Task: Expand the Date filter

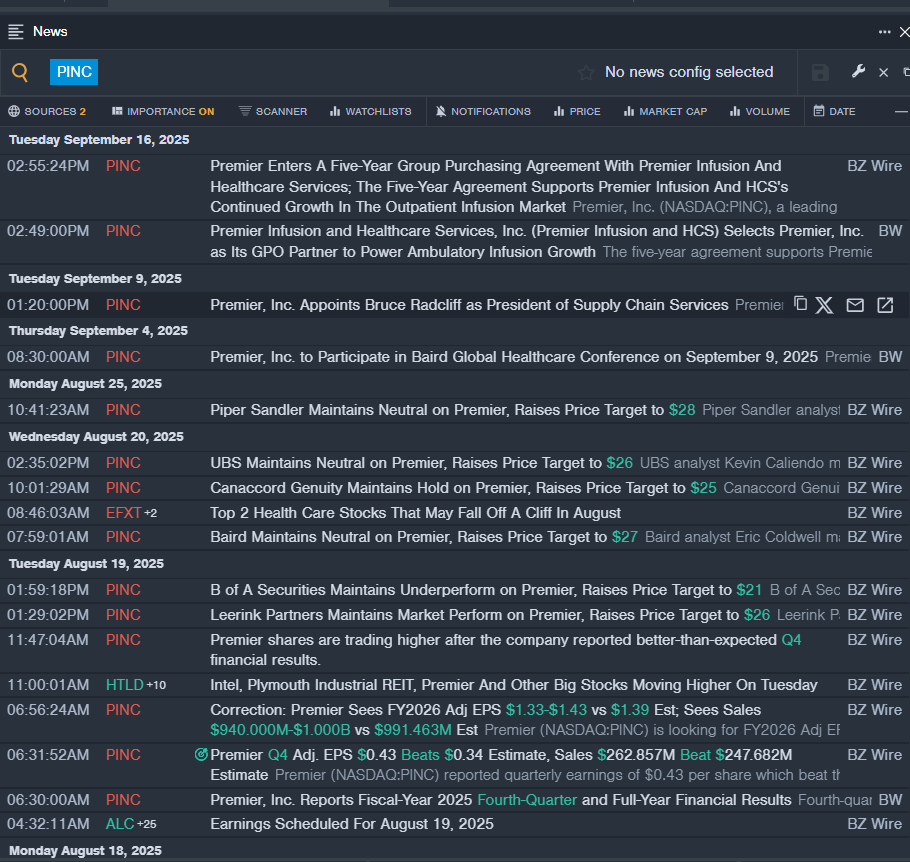Action: pos(834,111)
